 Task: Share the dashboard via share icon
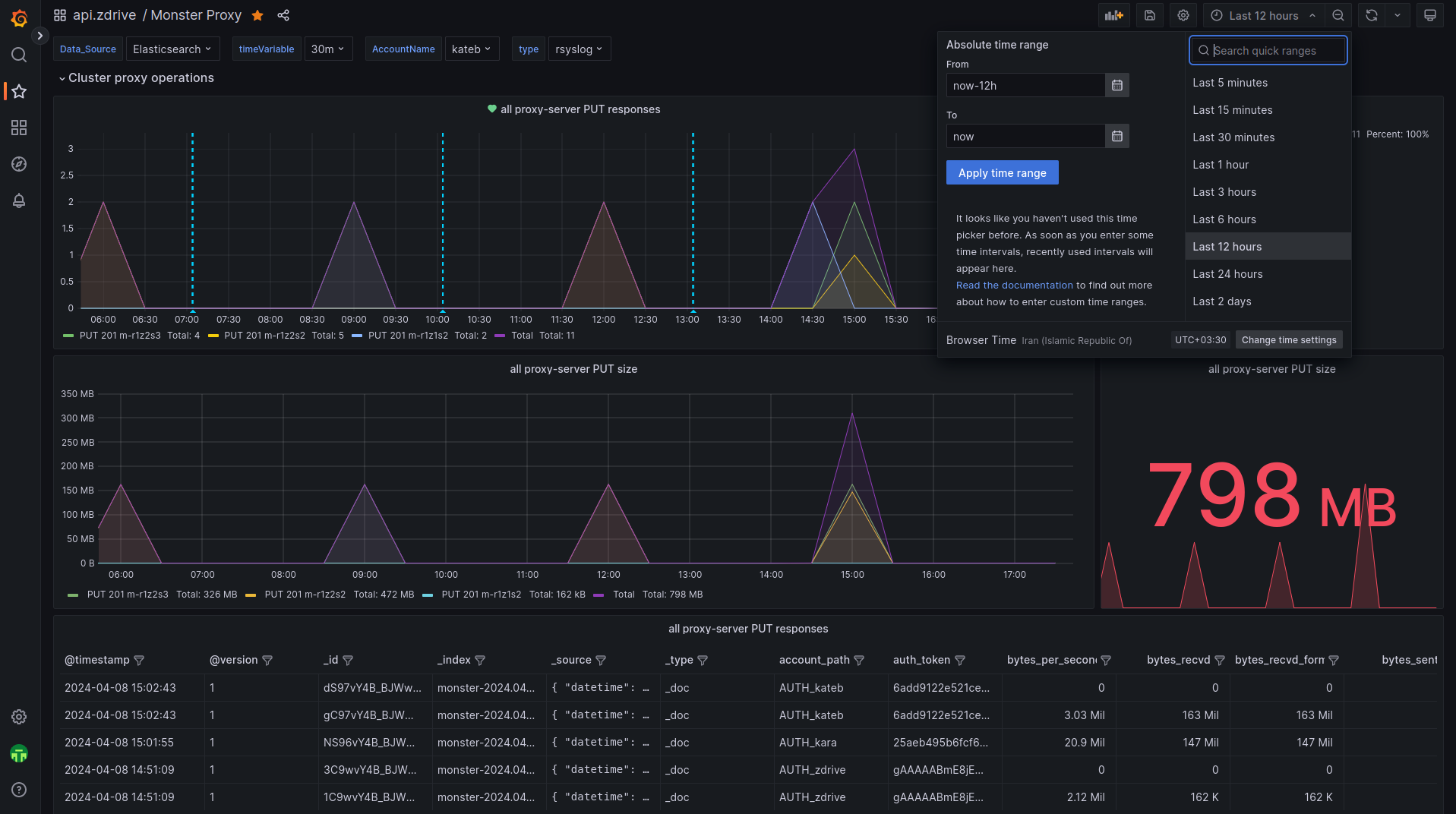click(x=283, y=15)
